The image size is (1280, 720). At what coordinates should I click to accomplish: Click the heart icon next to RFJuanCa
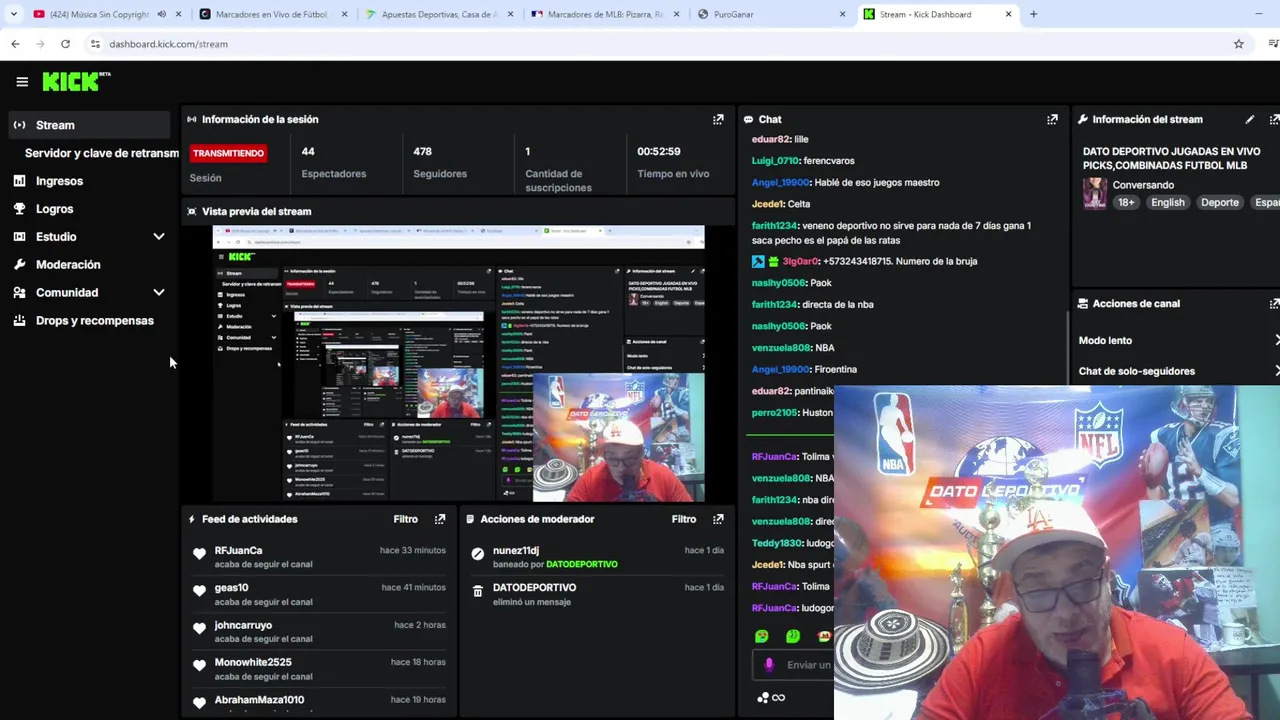[x=199, y=554]
